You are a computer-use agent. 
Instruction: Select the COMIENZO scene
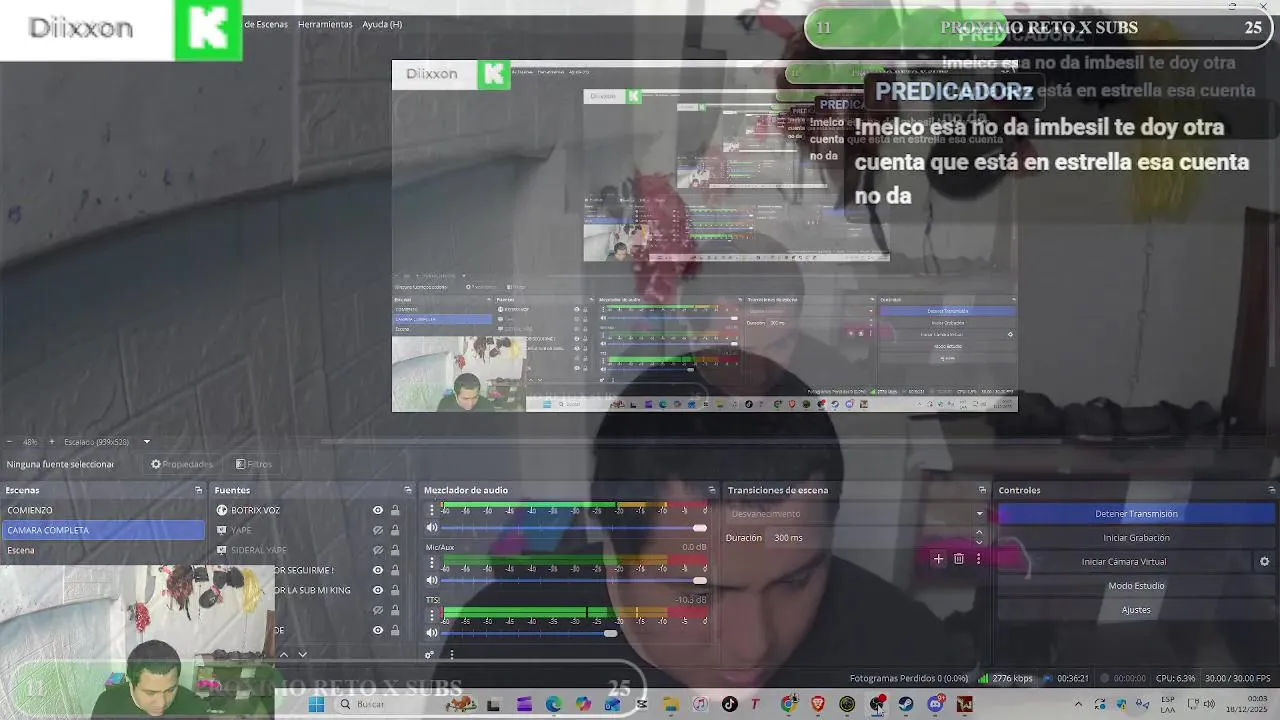tap(103, 510)
